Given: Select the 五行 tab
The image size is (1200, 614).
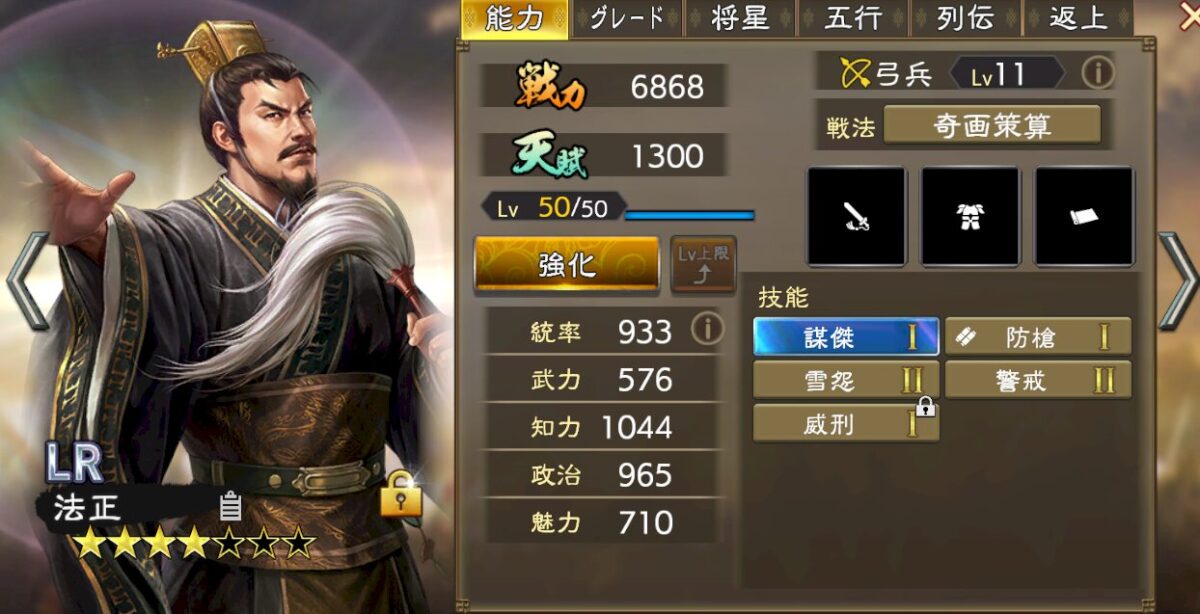Looking at the screenshot, I should coord(853,19).
